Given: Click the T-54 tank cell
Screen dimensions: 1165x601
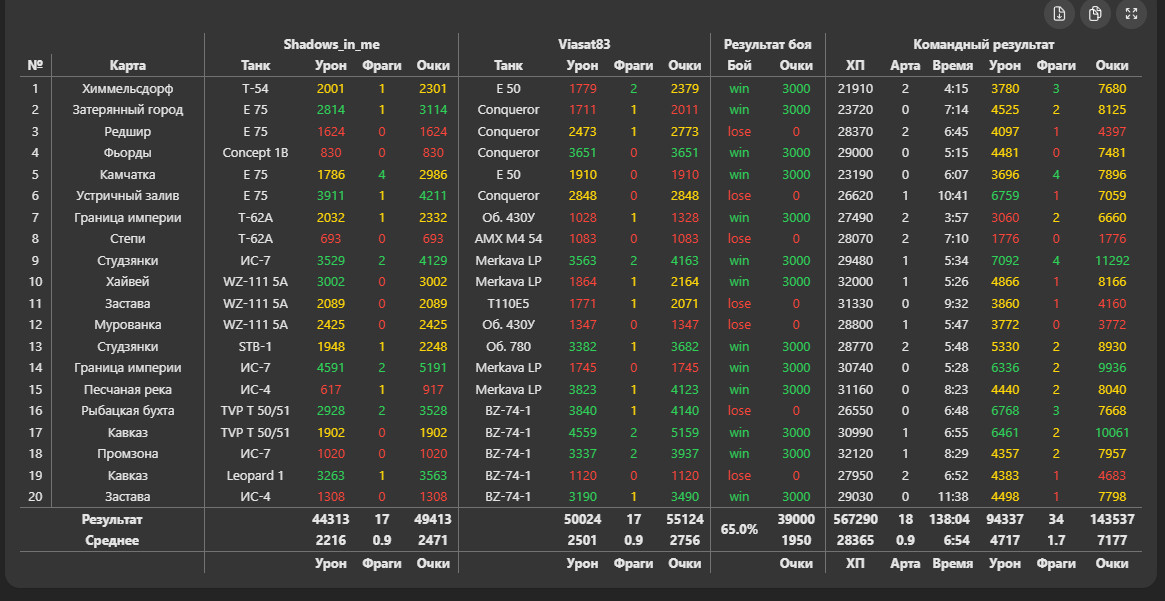Looking at the screenshot, I should [x=256, y=89].
